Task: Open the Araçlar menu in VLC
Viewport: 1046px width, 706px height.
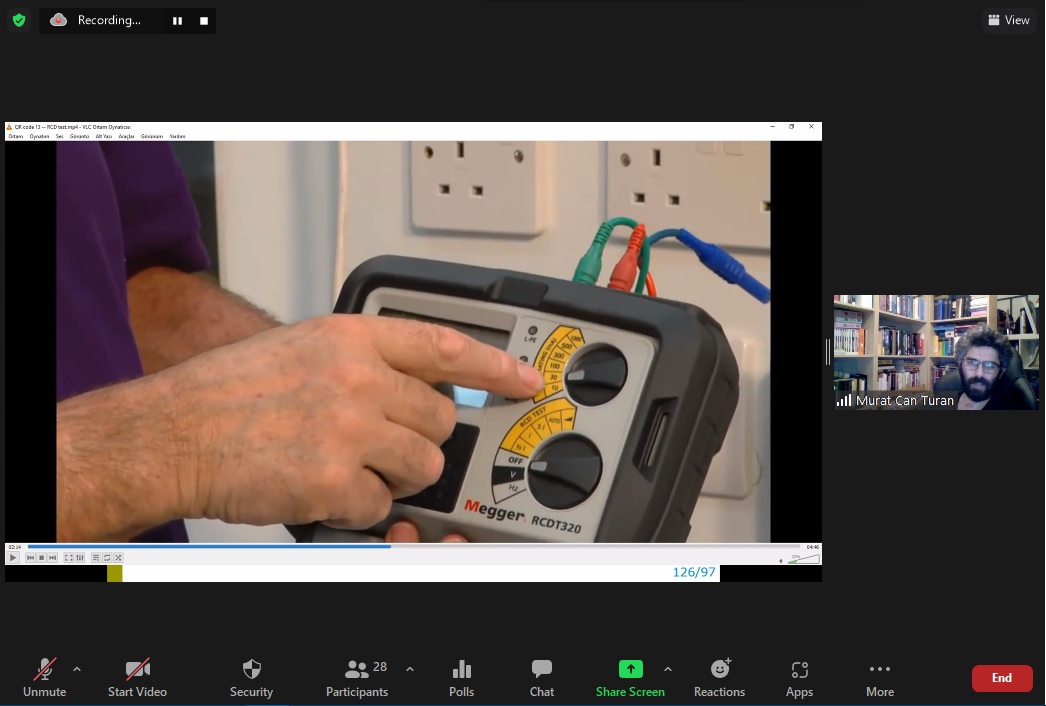Action: [x=126, y=137]
